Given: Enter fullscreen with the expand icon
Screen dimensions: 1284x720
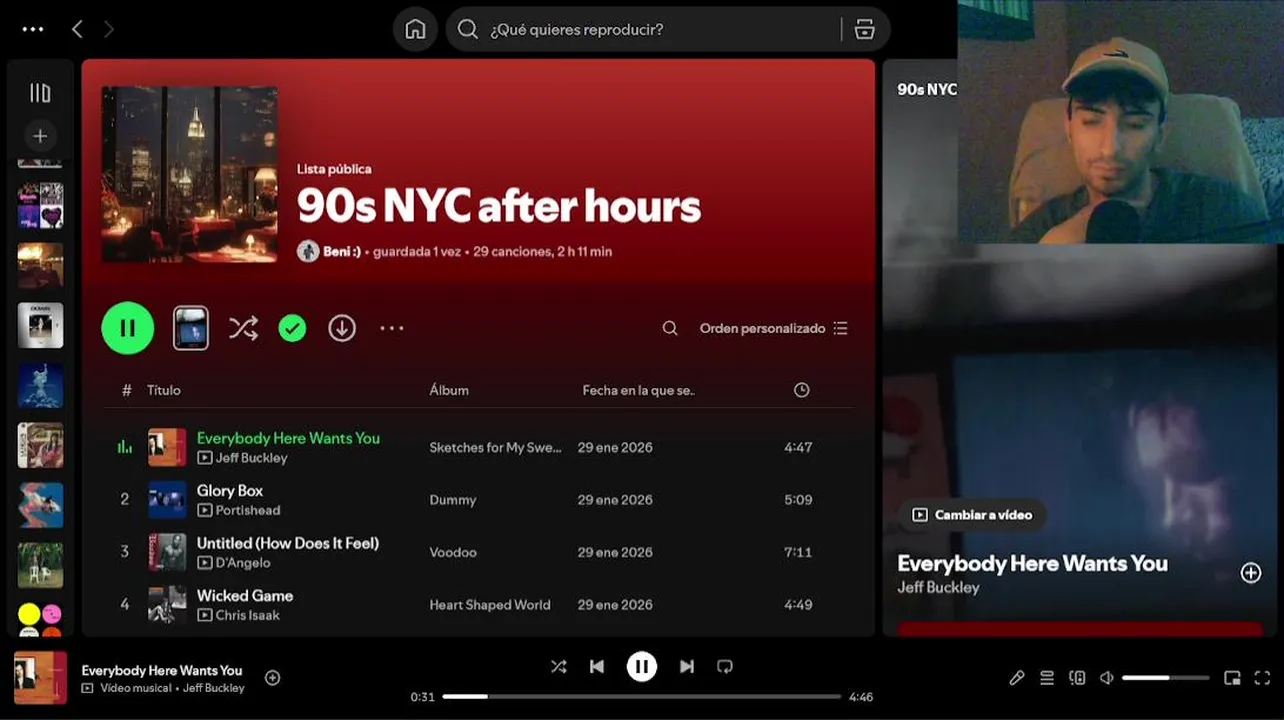Looking at the screenshot, I should [x=1262, y=678].
